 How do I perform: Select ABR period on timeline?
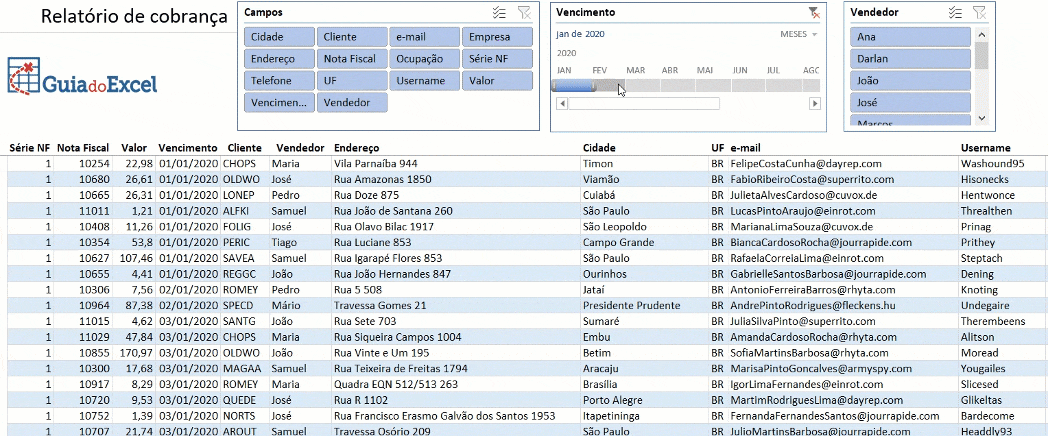678,86
